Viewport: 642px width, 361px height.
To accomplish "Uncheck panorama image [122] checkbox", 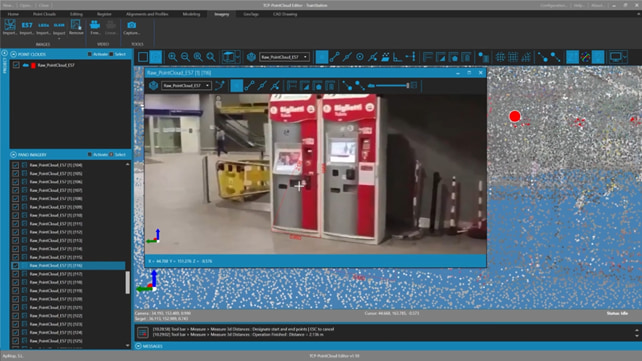I will click(x=16, y=316).
